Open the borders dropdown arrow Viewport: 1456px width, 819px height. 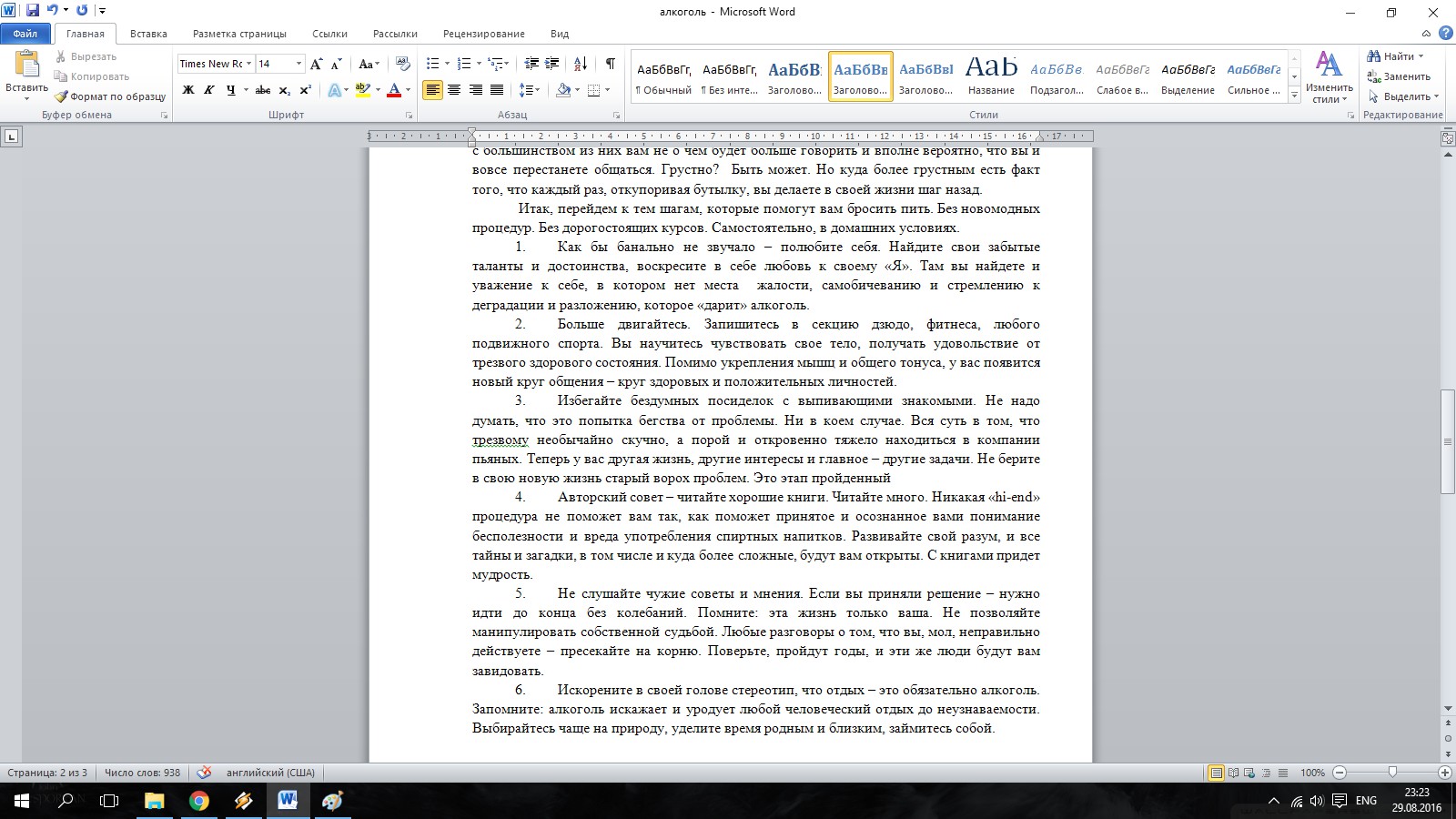pyautogui.click(x=607, y=90)
